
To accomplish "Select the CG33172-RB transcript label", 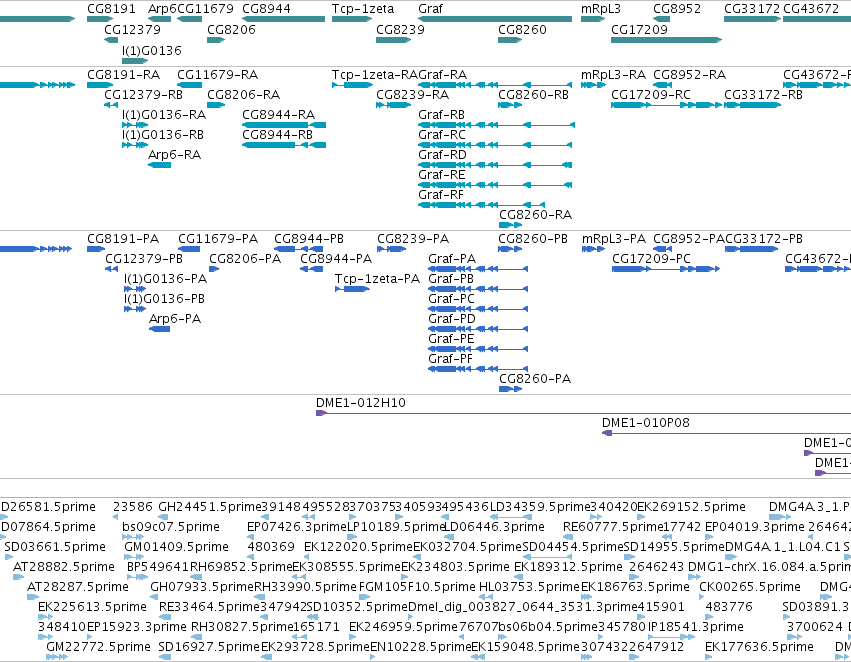I will coord(764,94).
